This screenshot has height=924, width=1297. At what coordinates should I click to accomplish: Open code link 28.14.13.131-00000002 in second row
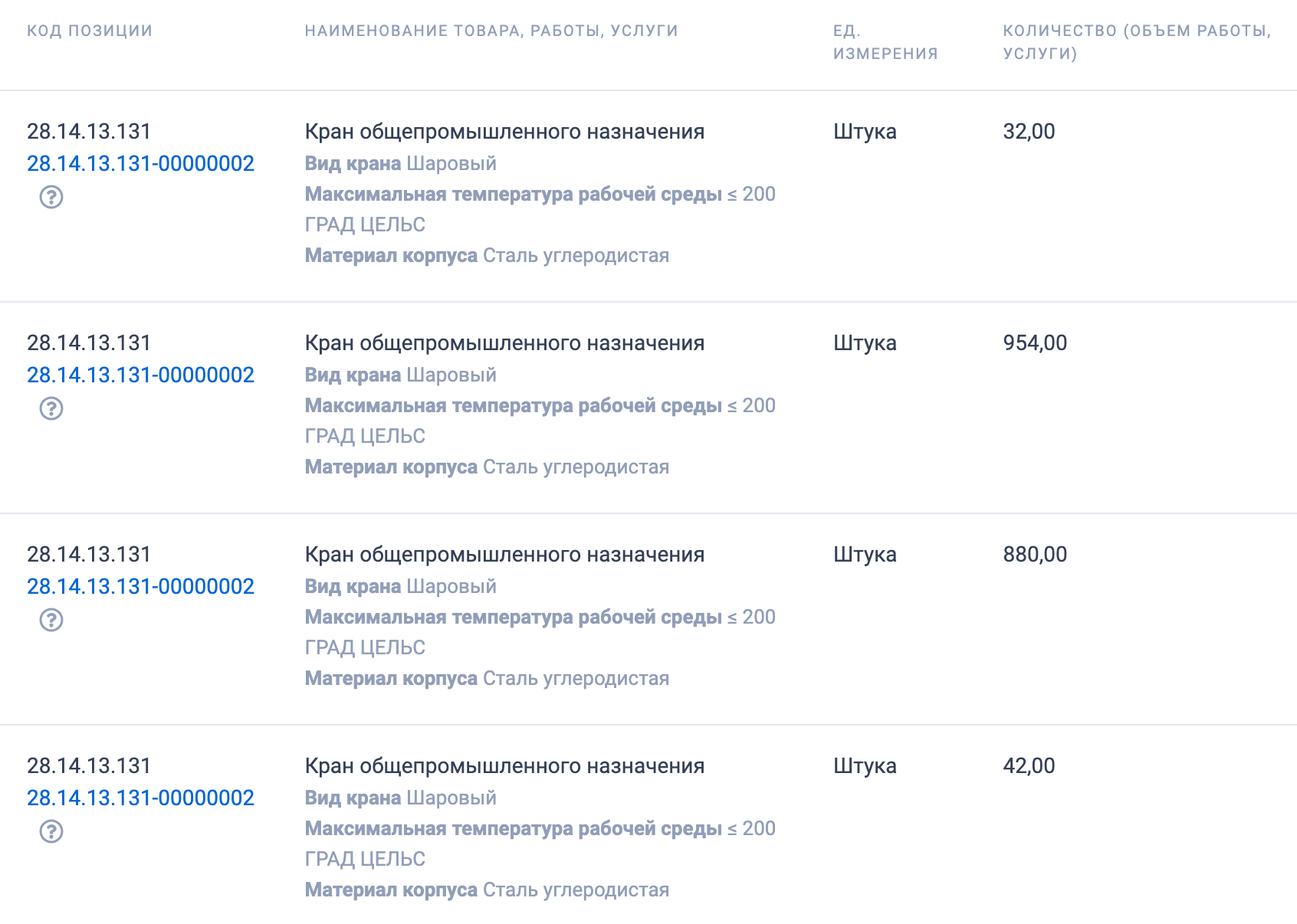[x=140, y=375]
